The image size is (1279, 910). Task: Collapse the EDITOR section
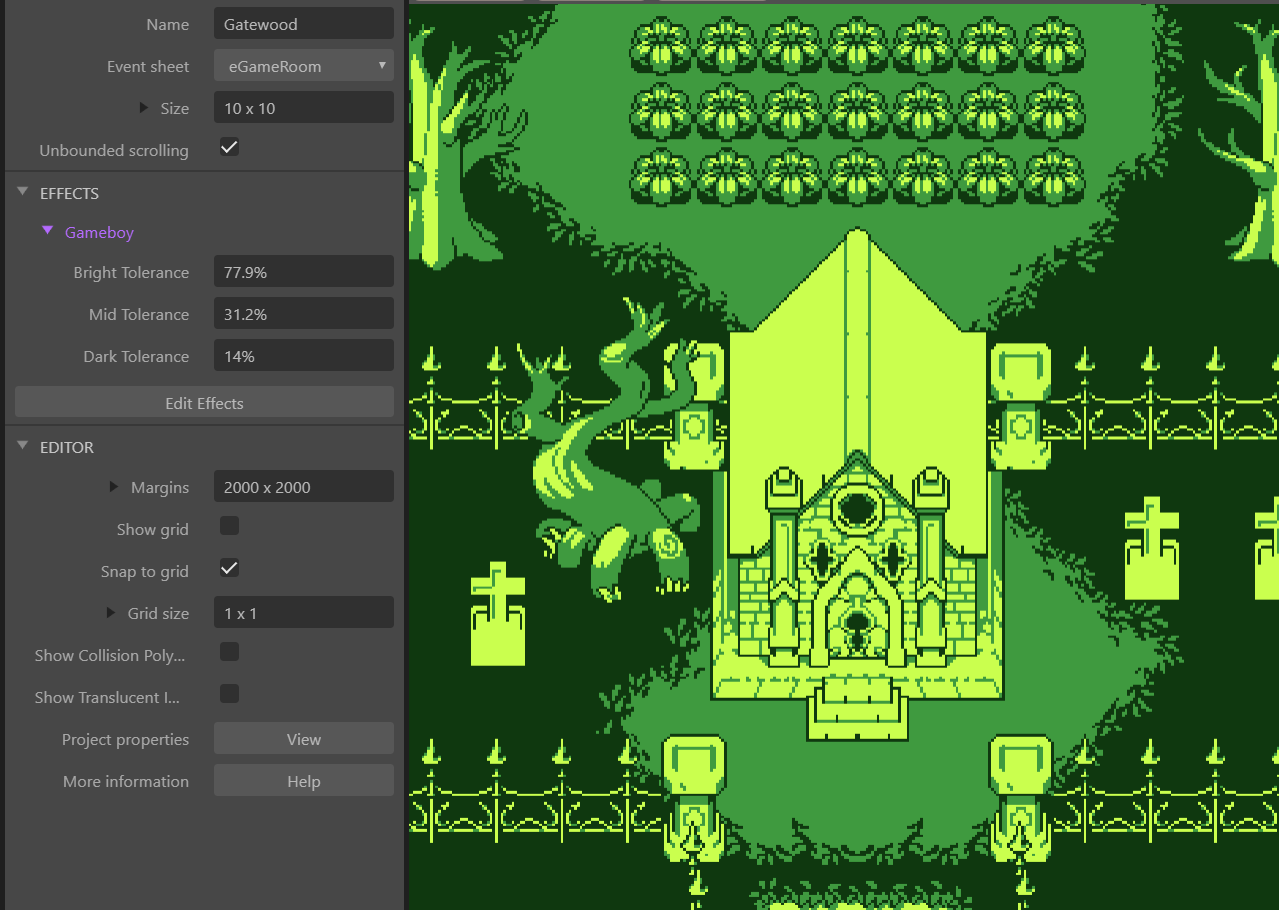[23, 446]
